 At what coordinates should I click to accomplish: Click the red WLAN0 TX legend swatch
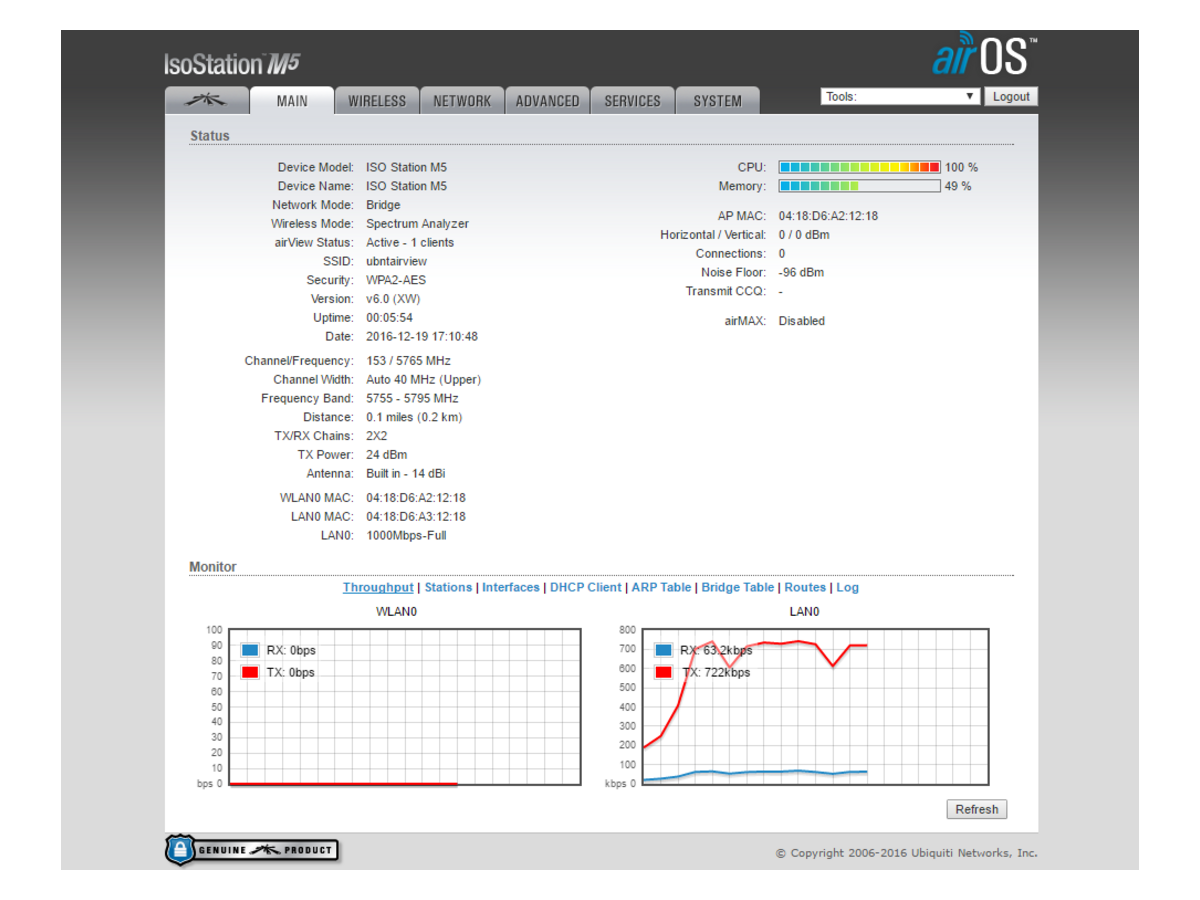pyautogui.click(x=250, y=672)
